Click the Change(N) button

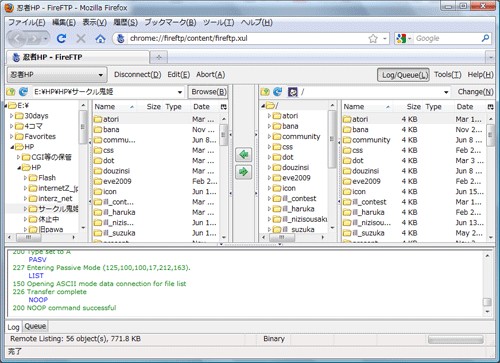[475, 92]
